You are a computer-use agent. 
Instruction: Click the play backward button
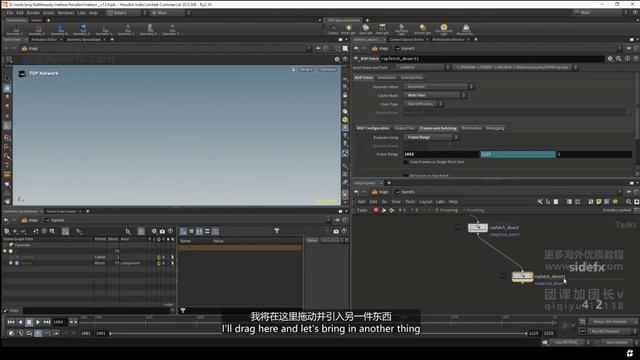coord(20,322)
